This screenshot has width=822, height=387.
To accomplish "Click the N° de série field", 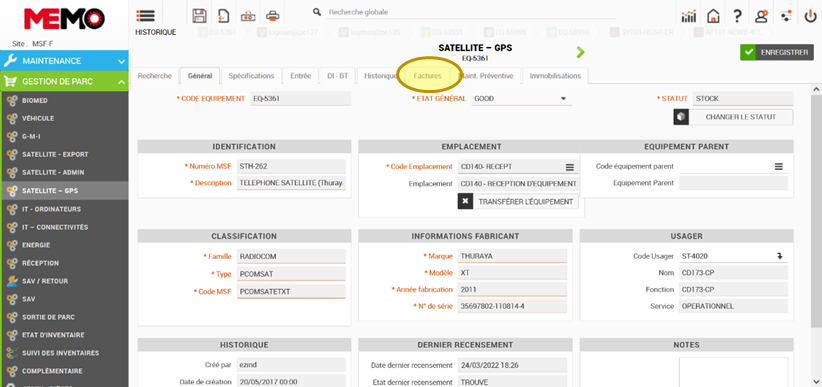I will click(512, 306).
